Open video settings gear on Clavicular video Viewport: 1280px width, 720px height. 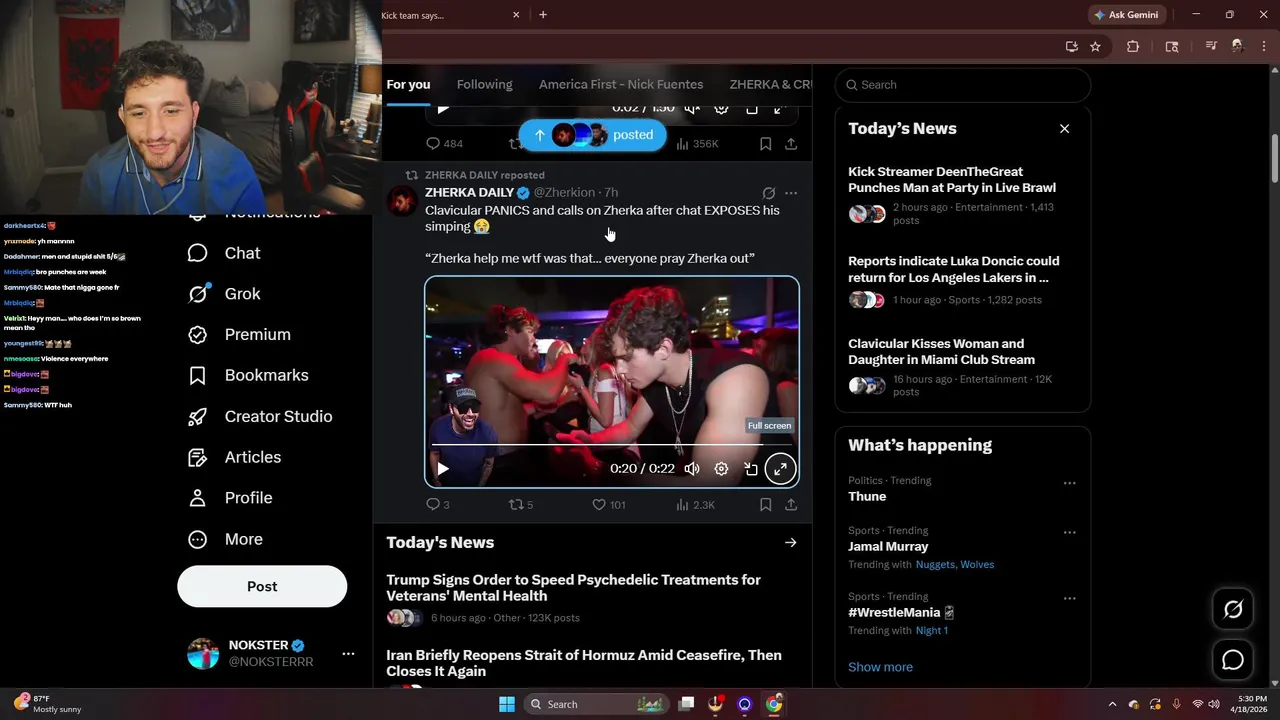[721, 468]
